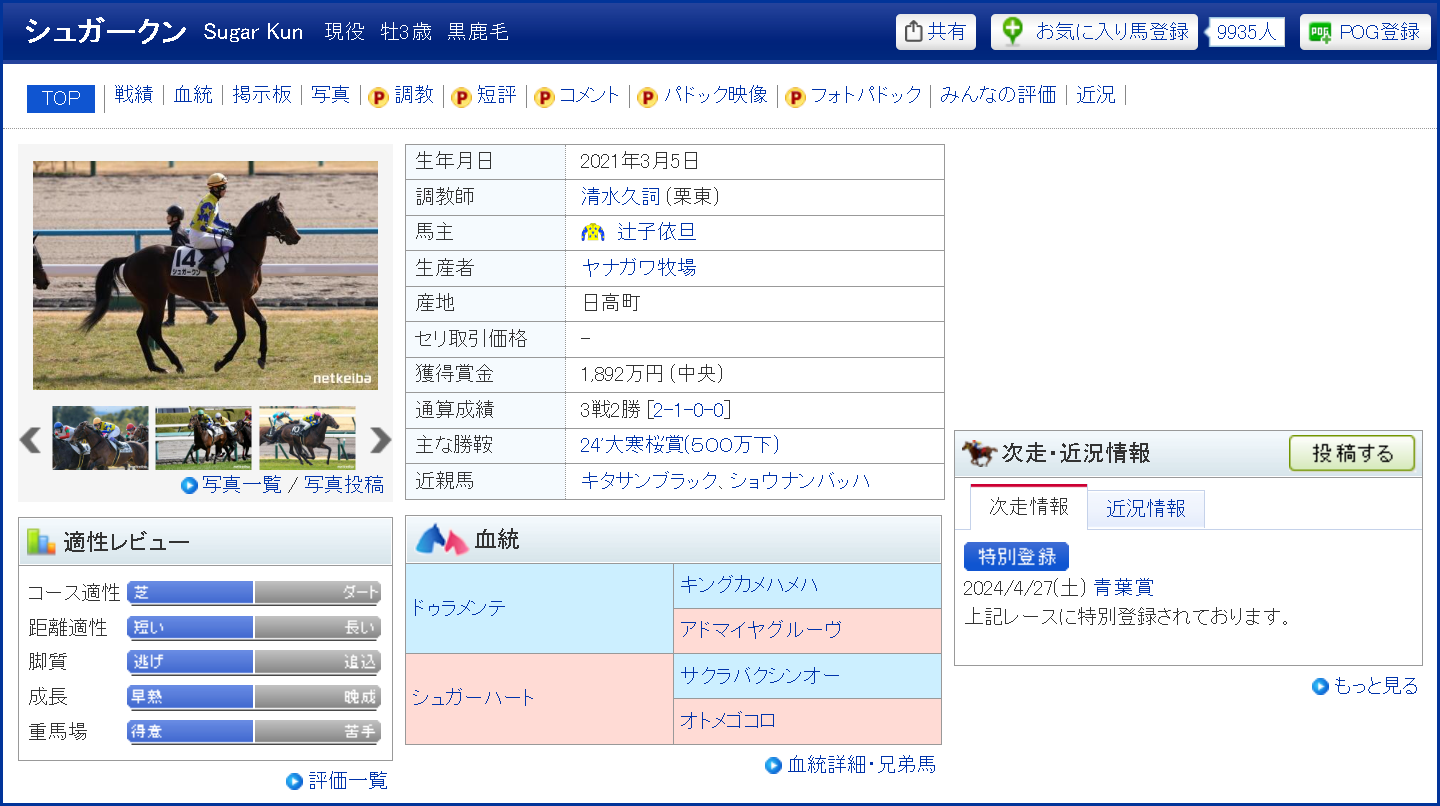The image size is (1440, 806).
Task: Select the second photo thumbnail
Action: coord(203,438)
